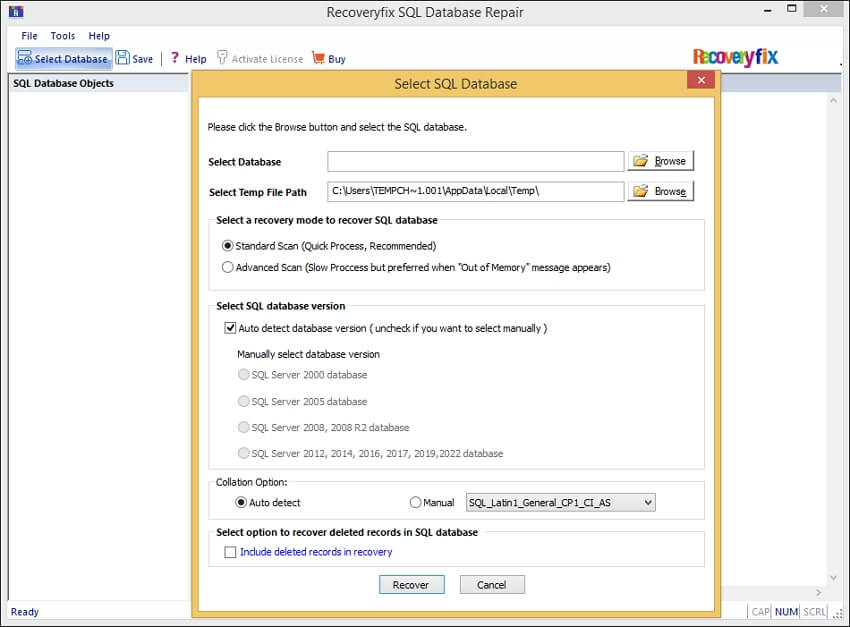This screenshot has width=850, height=627.
Task: Click inside the Select Database path field
Action: [475, 161]
